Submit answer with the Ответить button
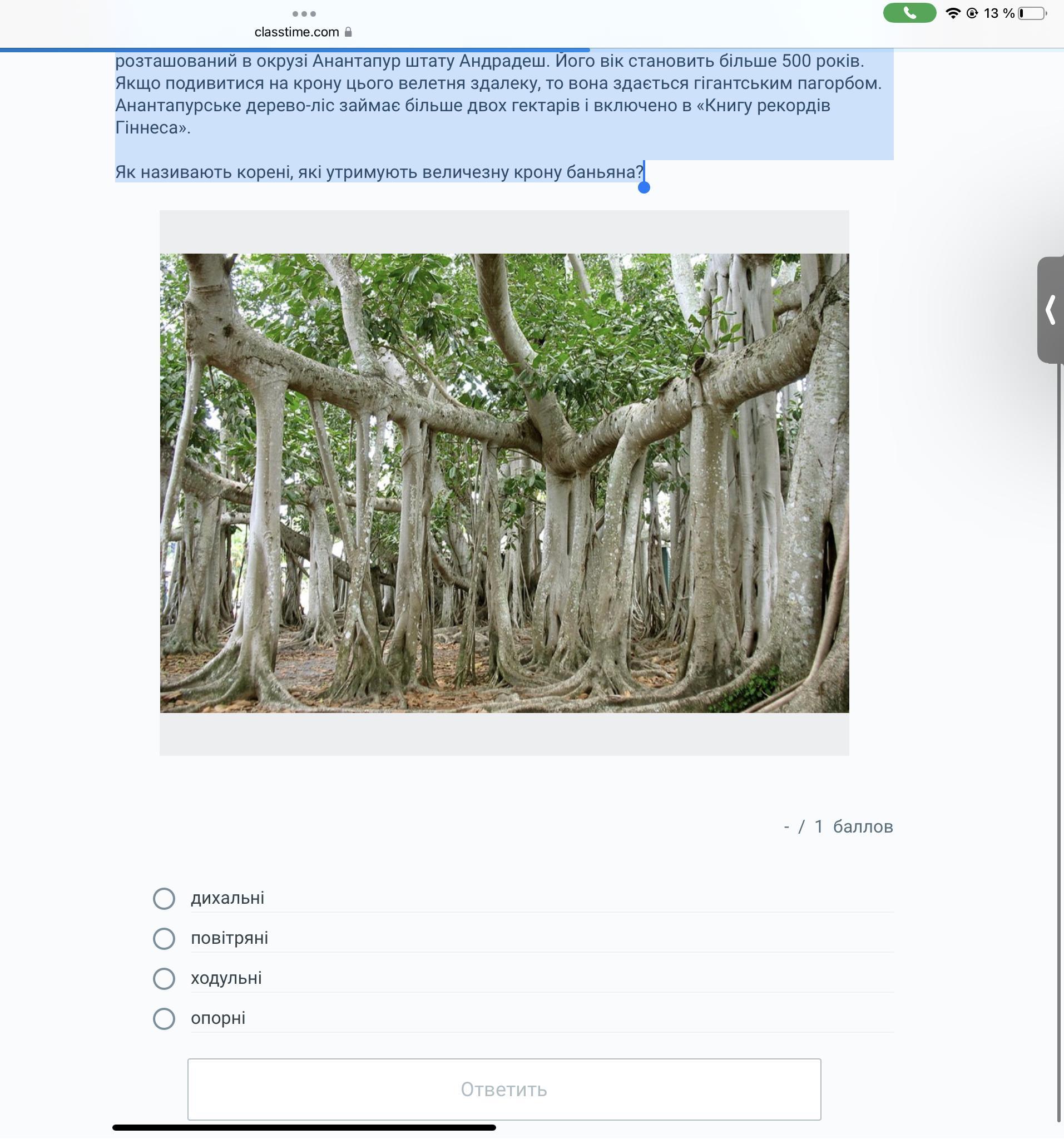 [x=504, y=1089]
